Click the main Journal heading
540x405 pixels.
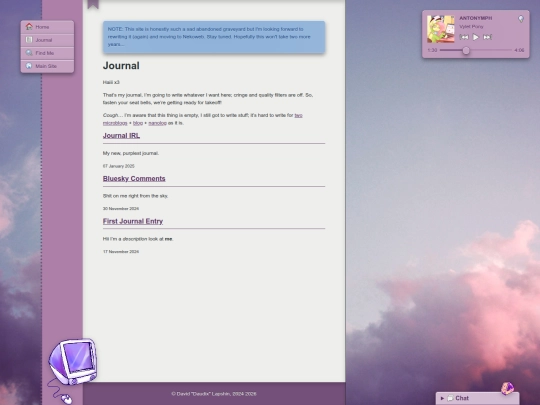pyautogui.click(x=121, y=66)
